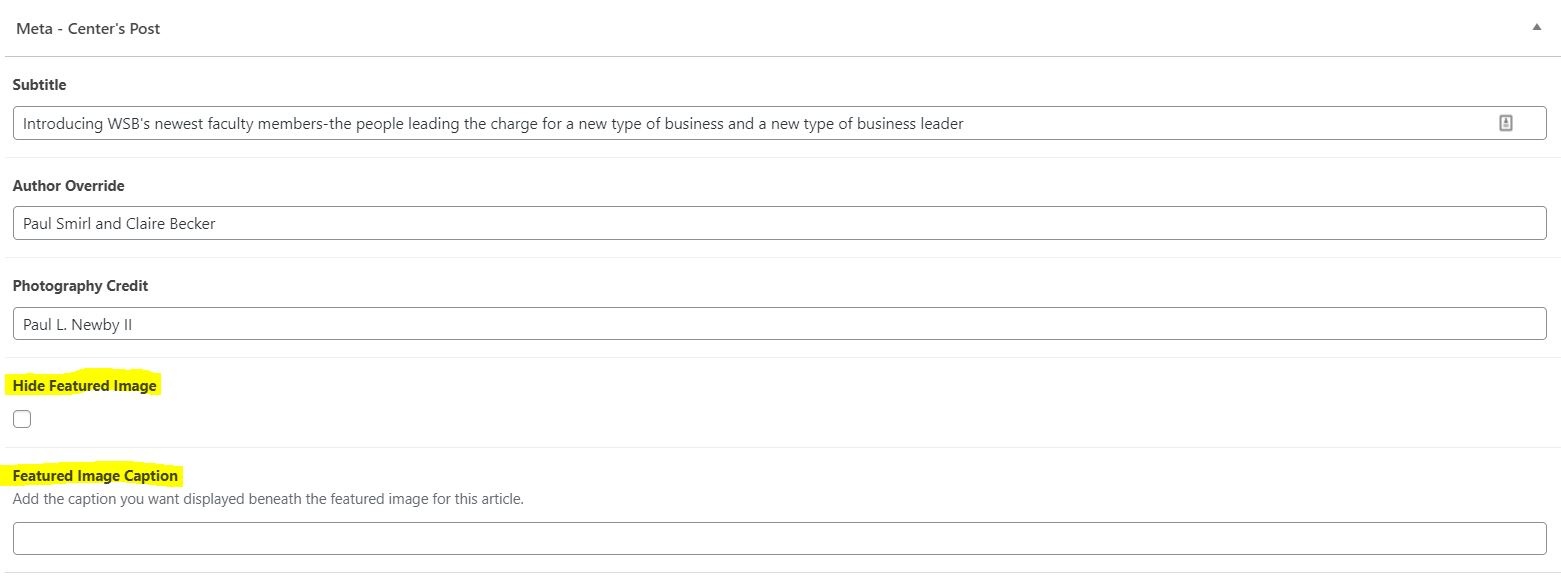The image size is (1561, 581).
Task: Click the highlighted Featured Image Caption label
Action: (x=95, y=476)
